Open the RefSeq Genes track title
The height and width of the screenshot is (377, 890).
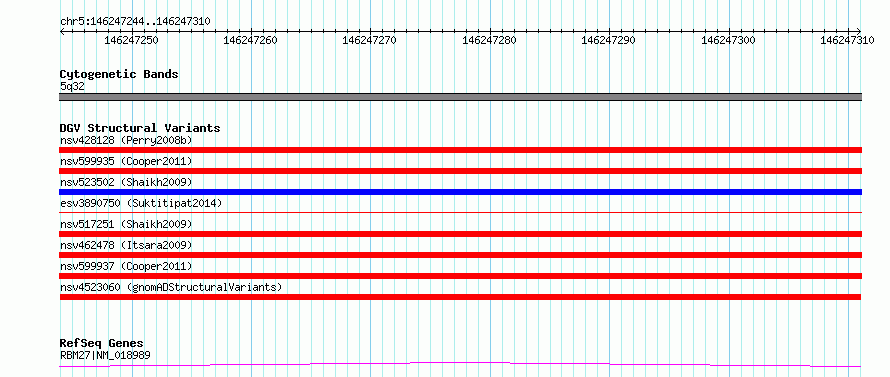(x=102, y=344)
